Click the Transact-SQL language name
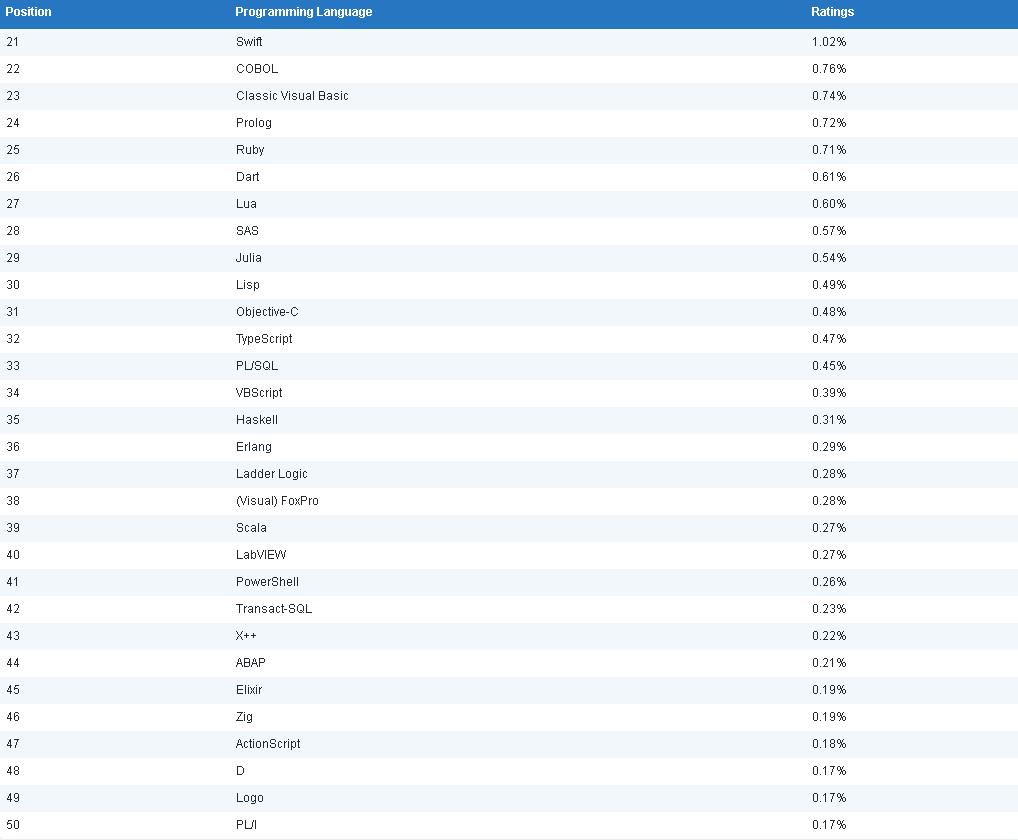The image size is (1018, 840). pos(274,609)
